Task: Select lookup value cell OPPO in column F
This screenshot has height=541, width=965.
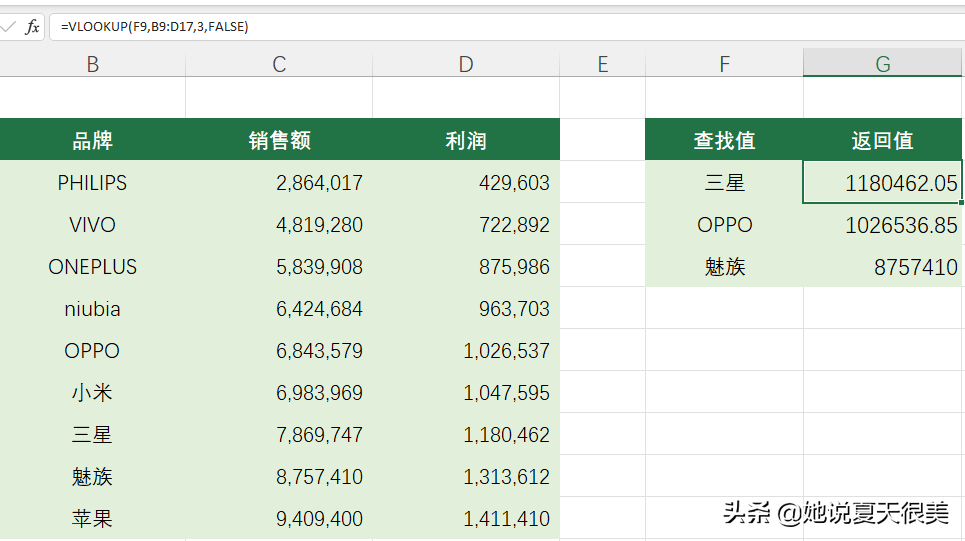Action: (724, 224)
